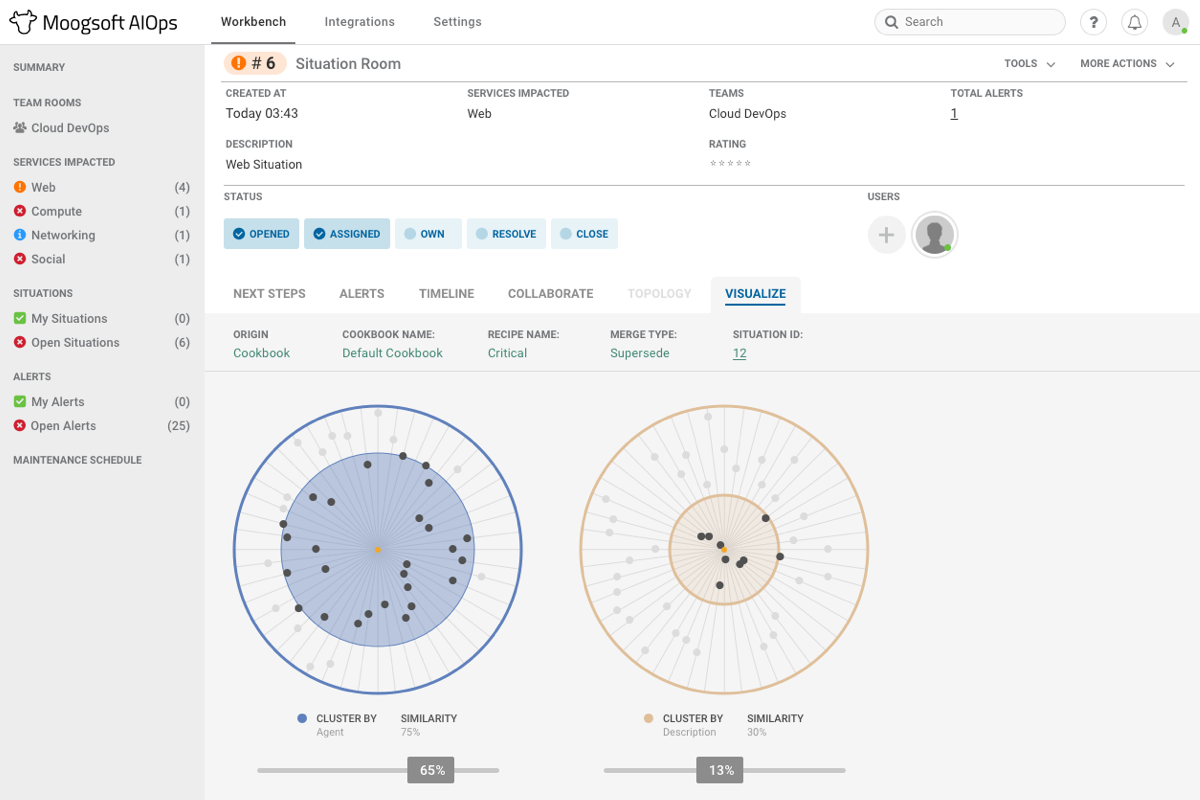Click the 13% similarity slider handle

pos(720,770)
